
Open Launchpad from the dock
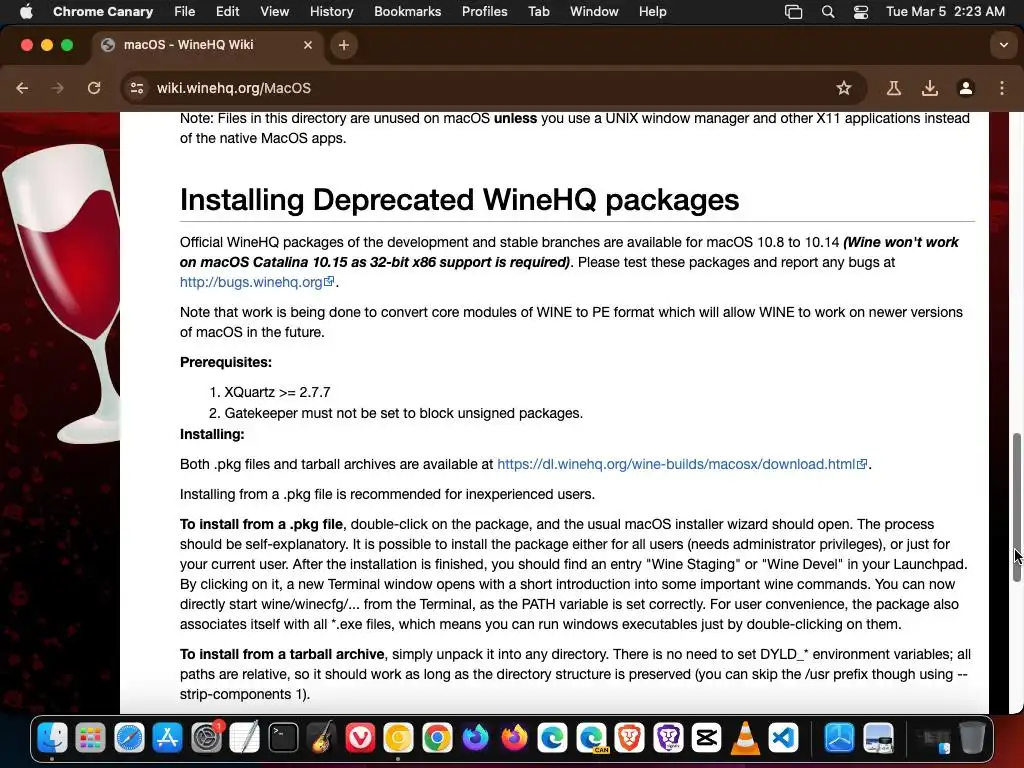(x=90, y=738)
